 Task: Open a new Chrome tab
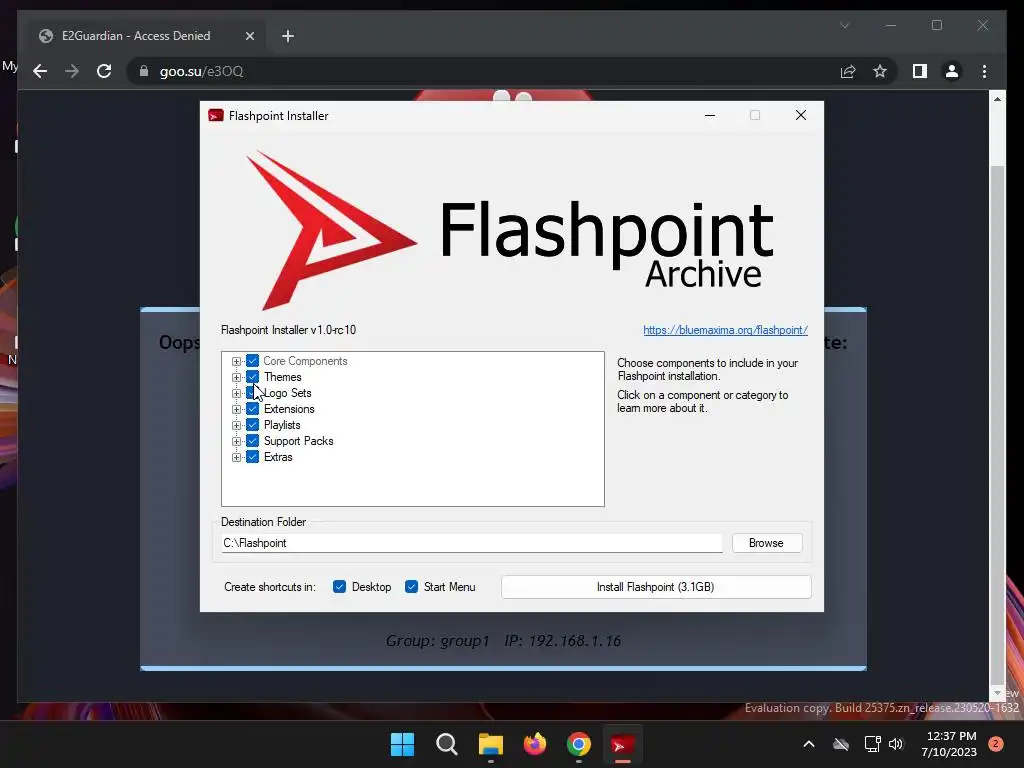pos(288,36)
